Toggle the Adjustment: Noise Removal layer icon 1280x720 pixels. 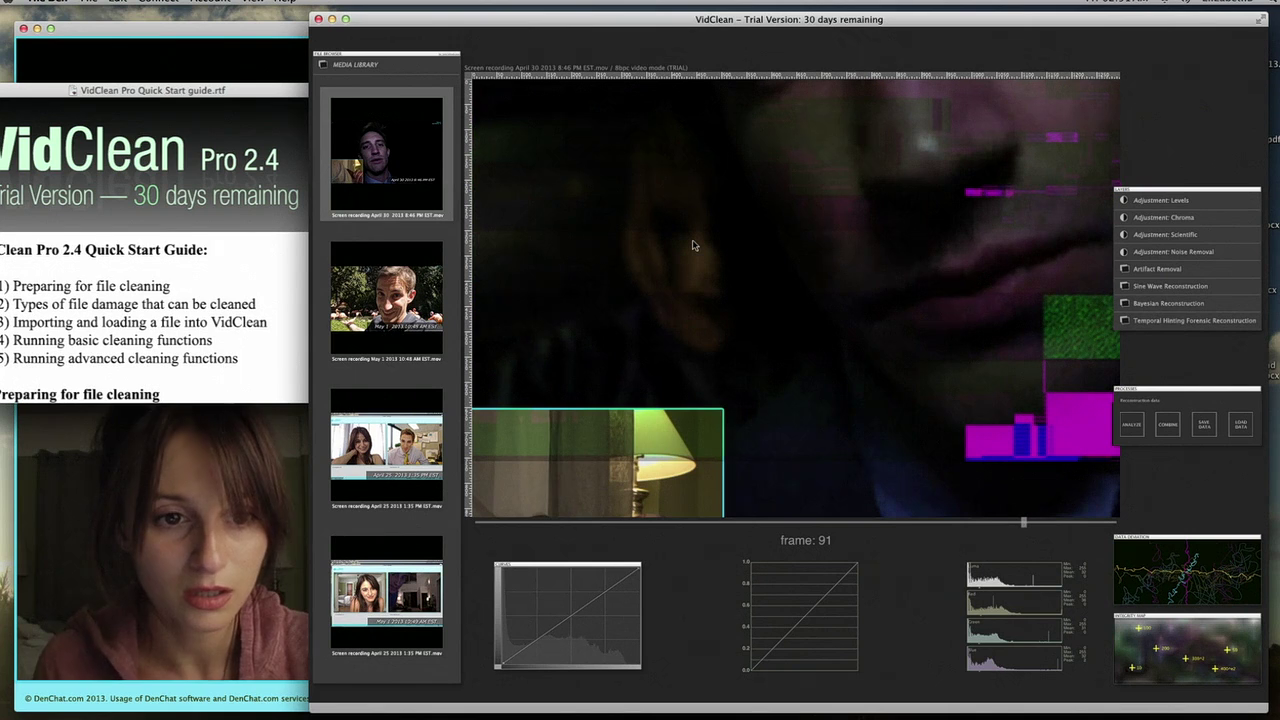point(1124,251)
